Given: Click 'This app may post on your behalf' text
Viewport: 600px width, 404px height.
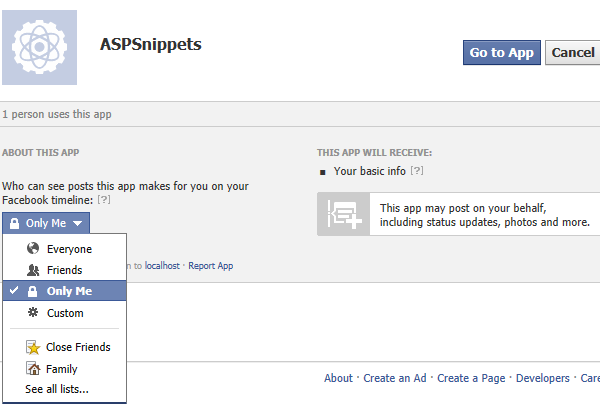Looking at the screenshot, I should point(463,208).
